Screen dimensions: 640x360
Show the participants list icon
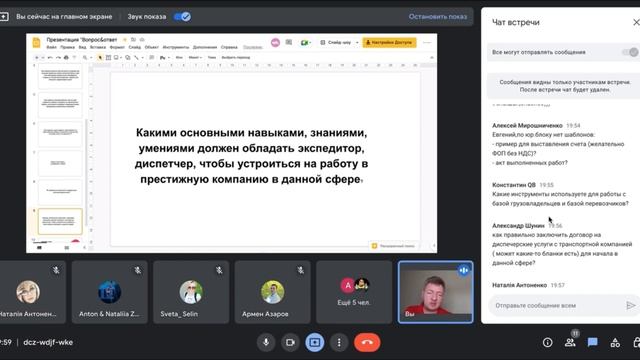[570, 342]
